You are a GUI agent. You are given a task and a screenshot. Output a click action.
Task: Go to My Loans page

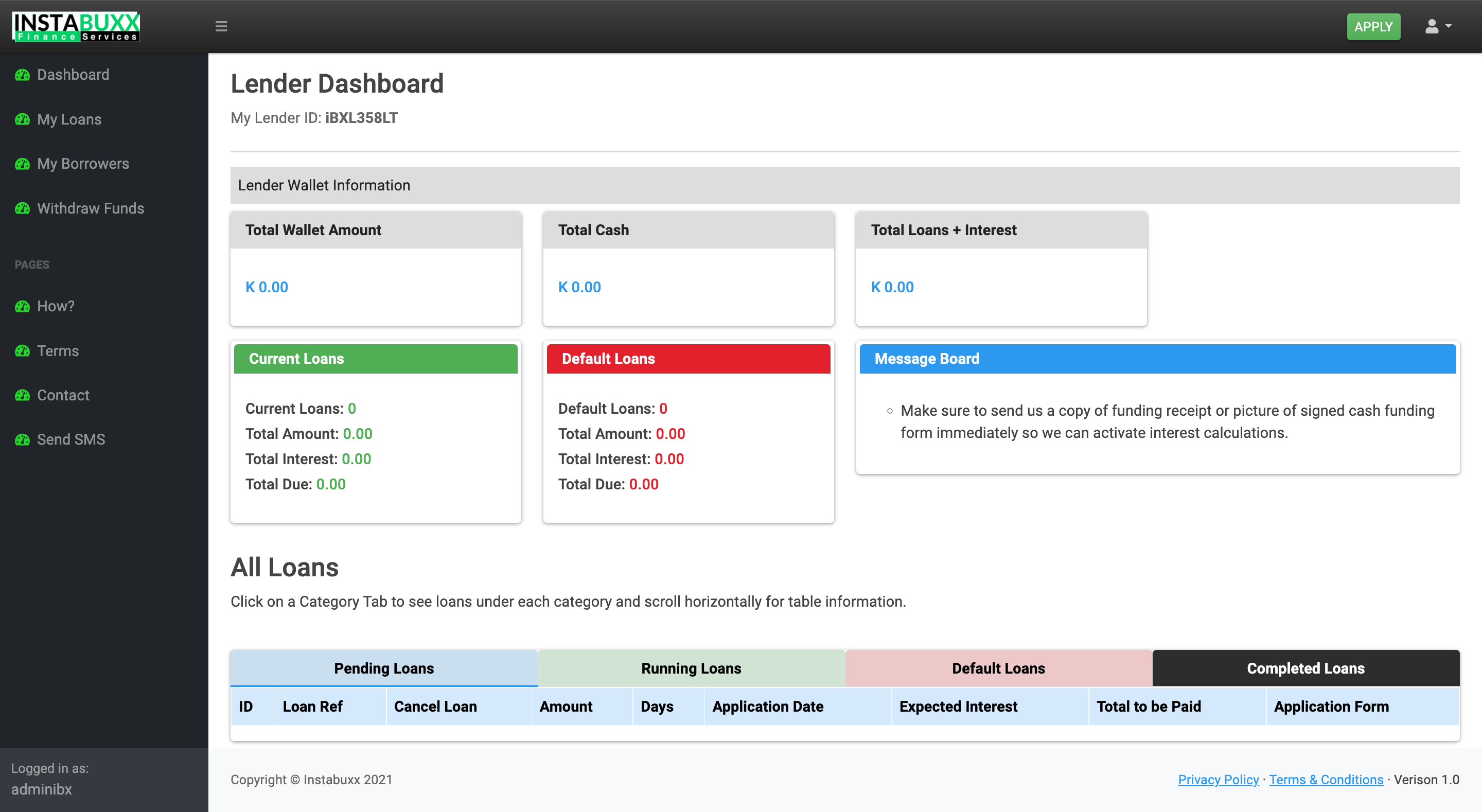coord(69,119)
